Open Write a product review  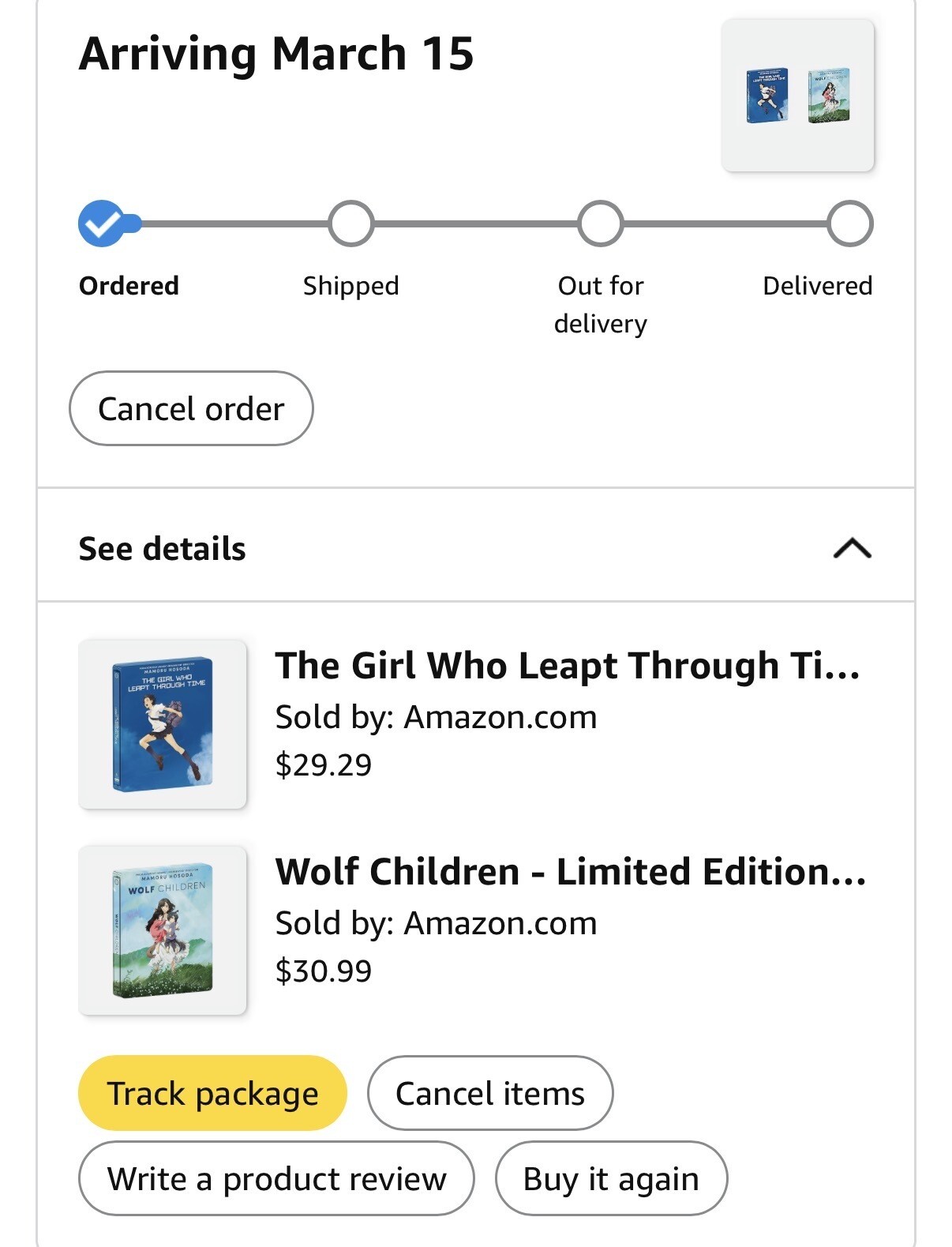276,1179
